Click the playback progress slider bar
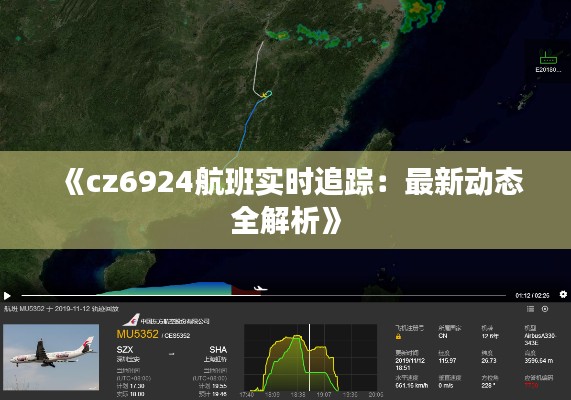Image resolution: width=571 pixels, height=400 pixels. [x=264, y=295]
